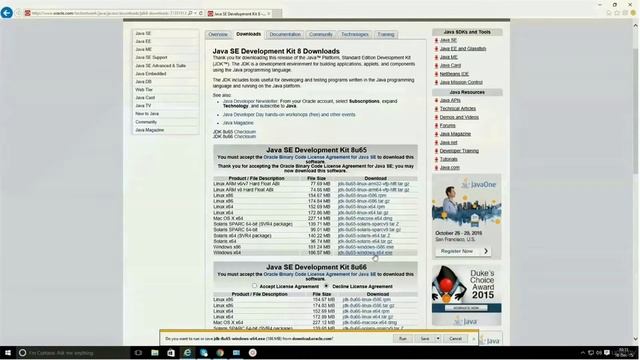
Task: Show hidden system tray icons chevron
Action: (582, 353)
